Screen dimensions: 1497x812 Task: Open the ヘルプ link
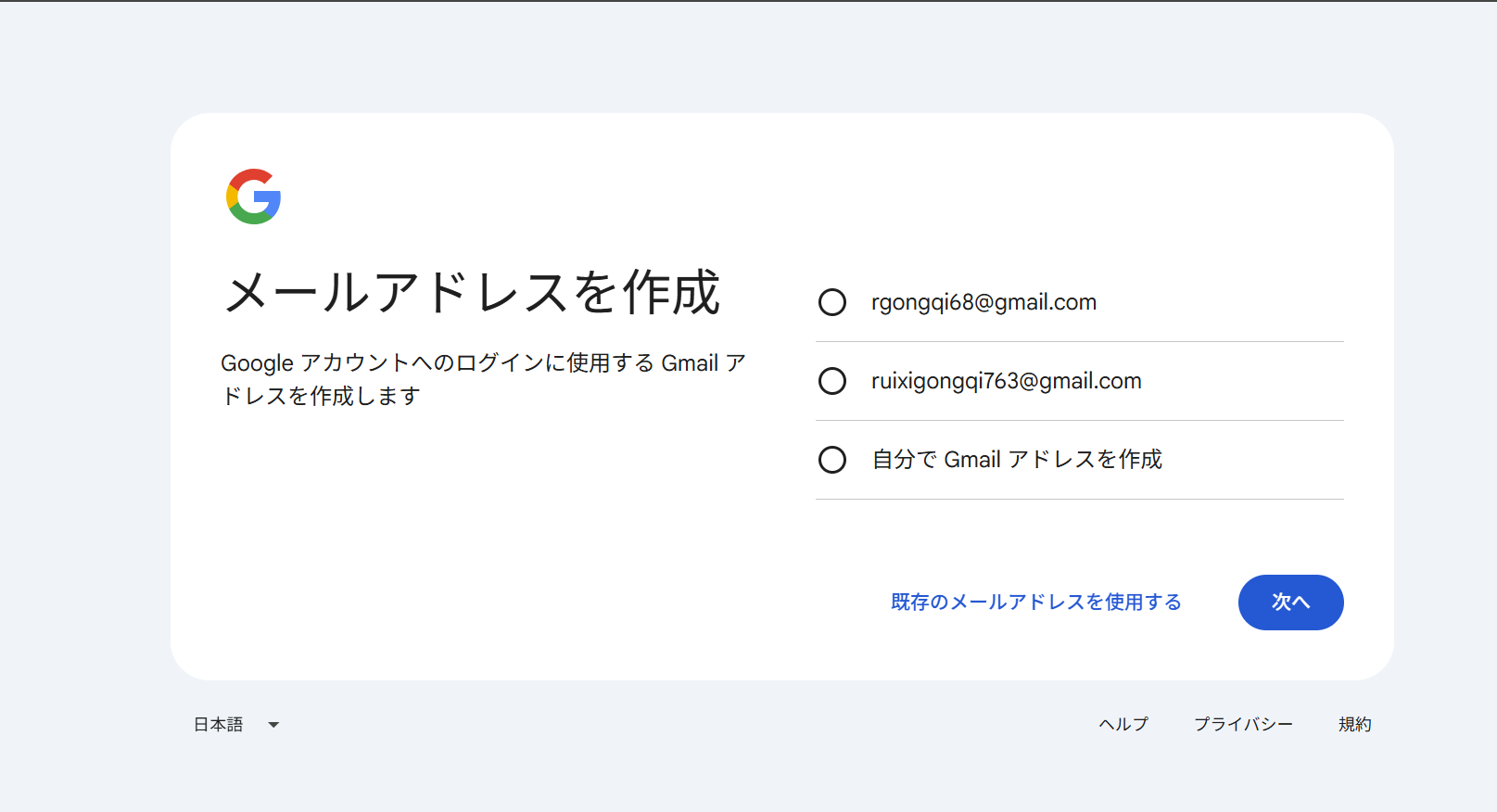coord(1123,725)
